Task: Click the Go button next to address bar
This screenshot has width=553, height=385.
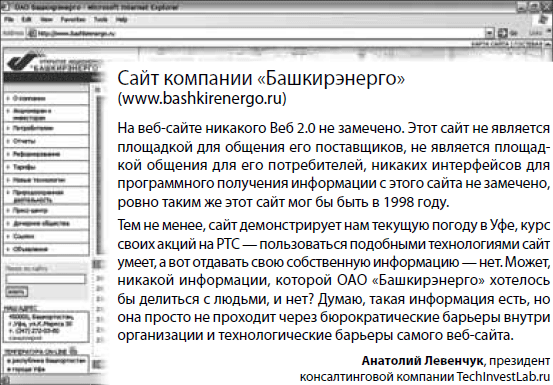Action: pos(507,33)
